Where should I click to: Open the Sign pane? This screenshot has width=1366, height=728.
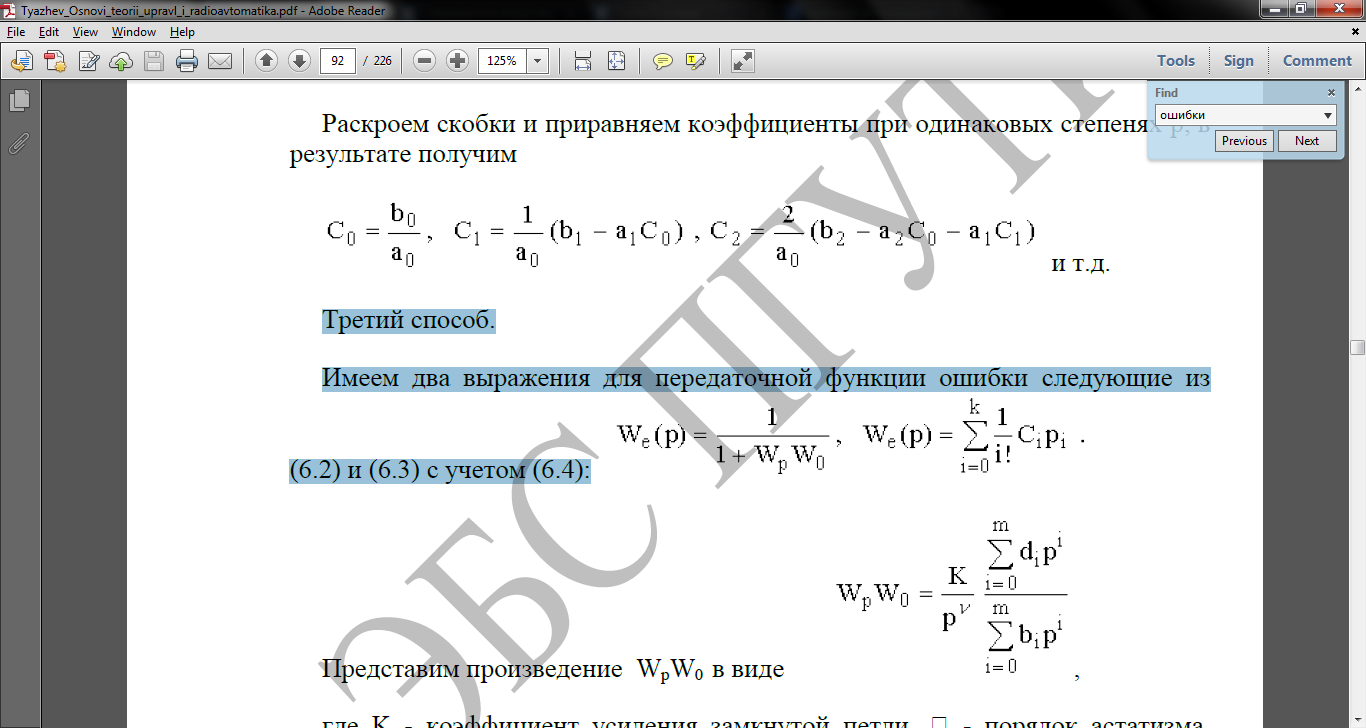tap(1238, 61)
